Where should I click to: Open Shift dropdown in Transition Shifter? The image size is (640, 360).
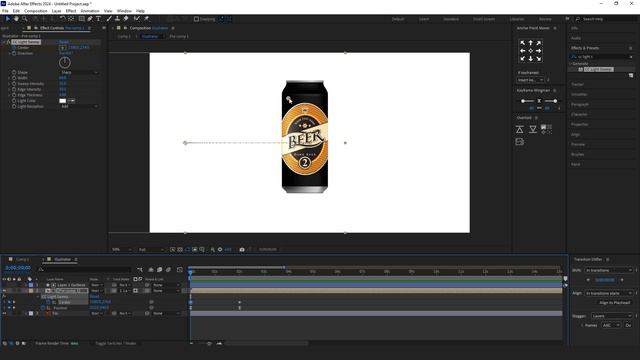click(x=609, y=270)
